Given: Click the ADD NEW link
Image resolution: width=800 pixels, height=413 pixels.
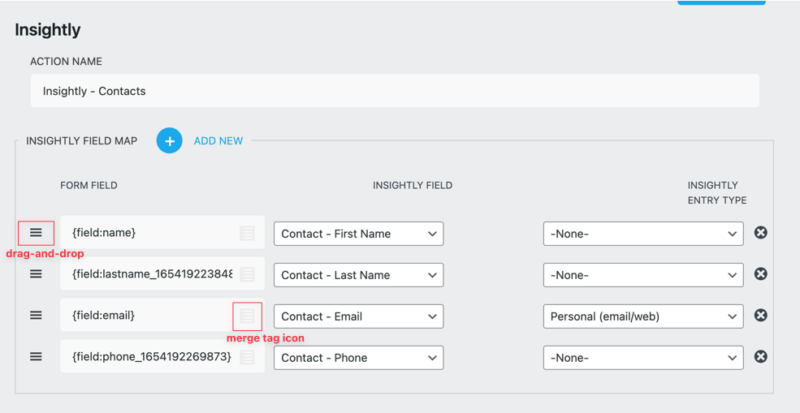Looking at the screenshot, I should pos(218,141).
